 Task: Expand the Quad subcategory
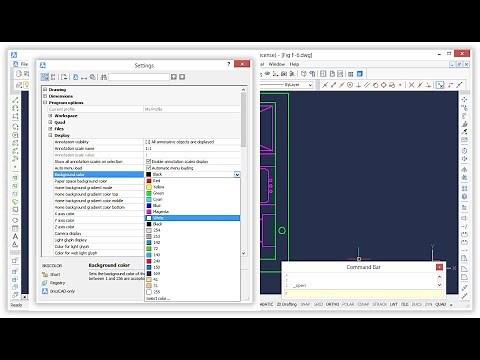click(50, 122)
